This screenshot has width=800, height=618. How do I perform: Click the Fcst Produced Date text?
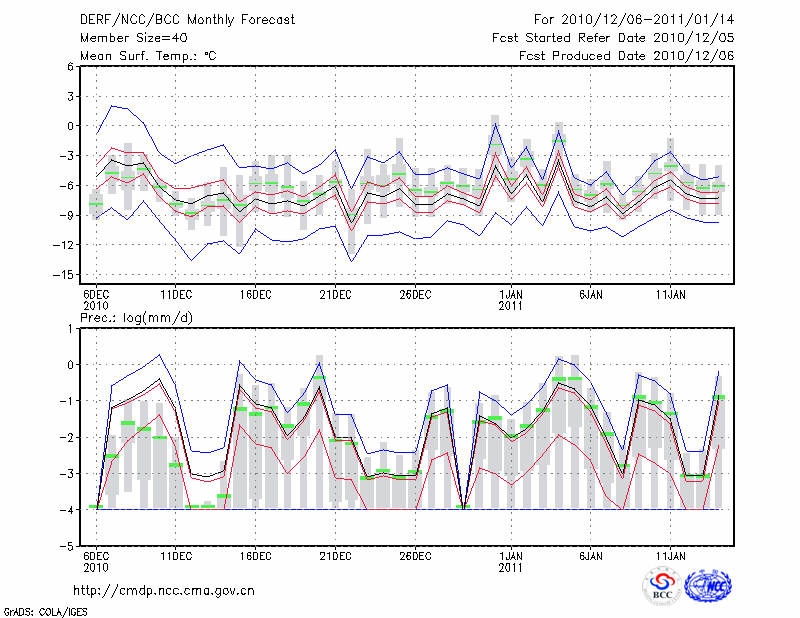coord(626,56)
